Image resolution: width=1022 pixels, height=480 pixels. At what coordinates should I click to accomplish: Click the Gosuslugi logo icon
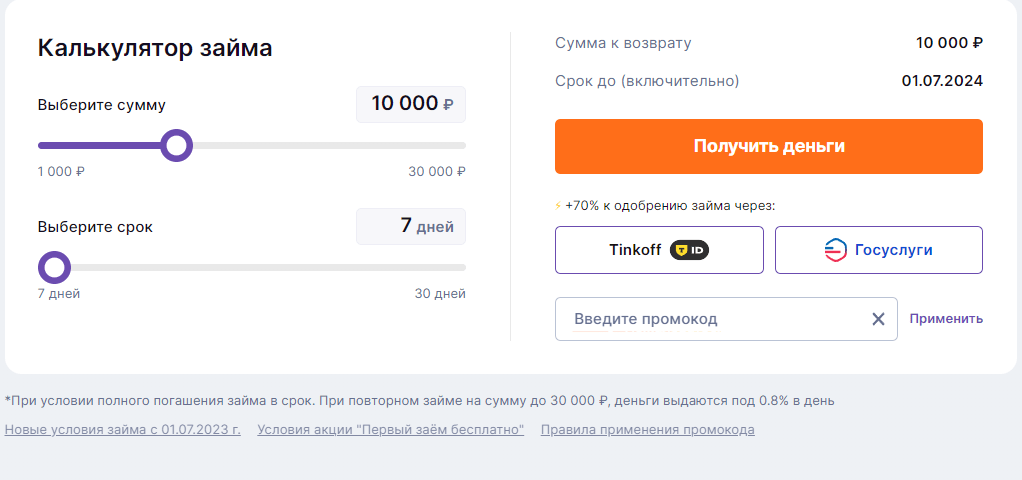[x=836, y=250]
